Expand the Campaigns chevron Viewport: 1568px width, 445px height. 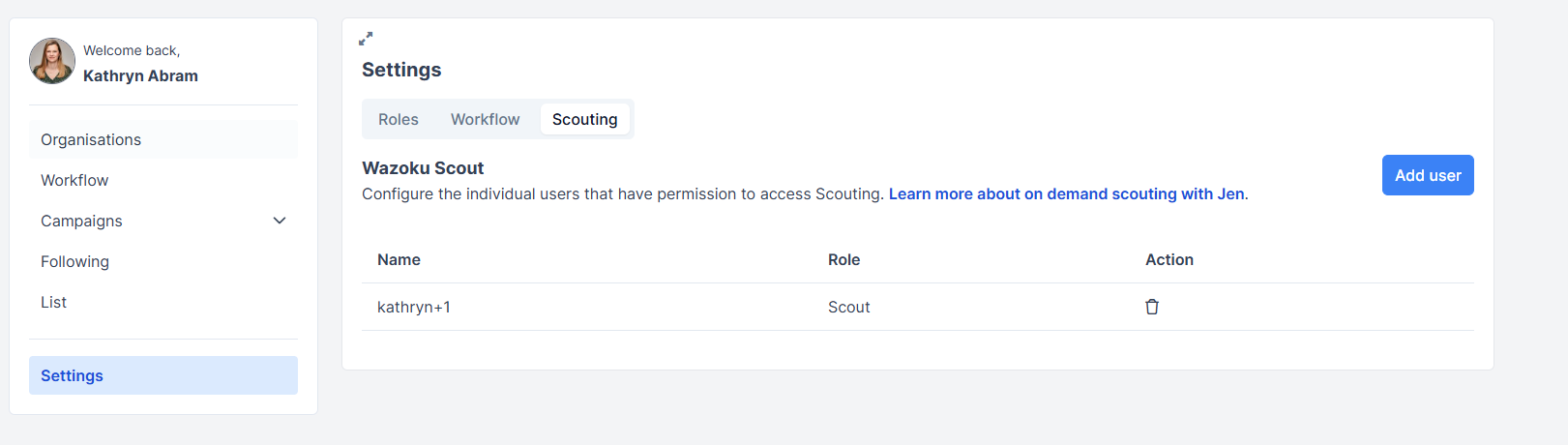(x=280, y=221)
